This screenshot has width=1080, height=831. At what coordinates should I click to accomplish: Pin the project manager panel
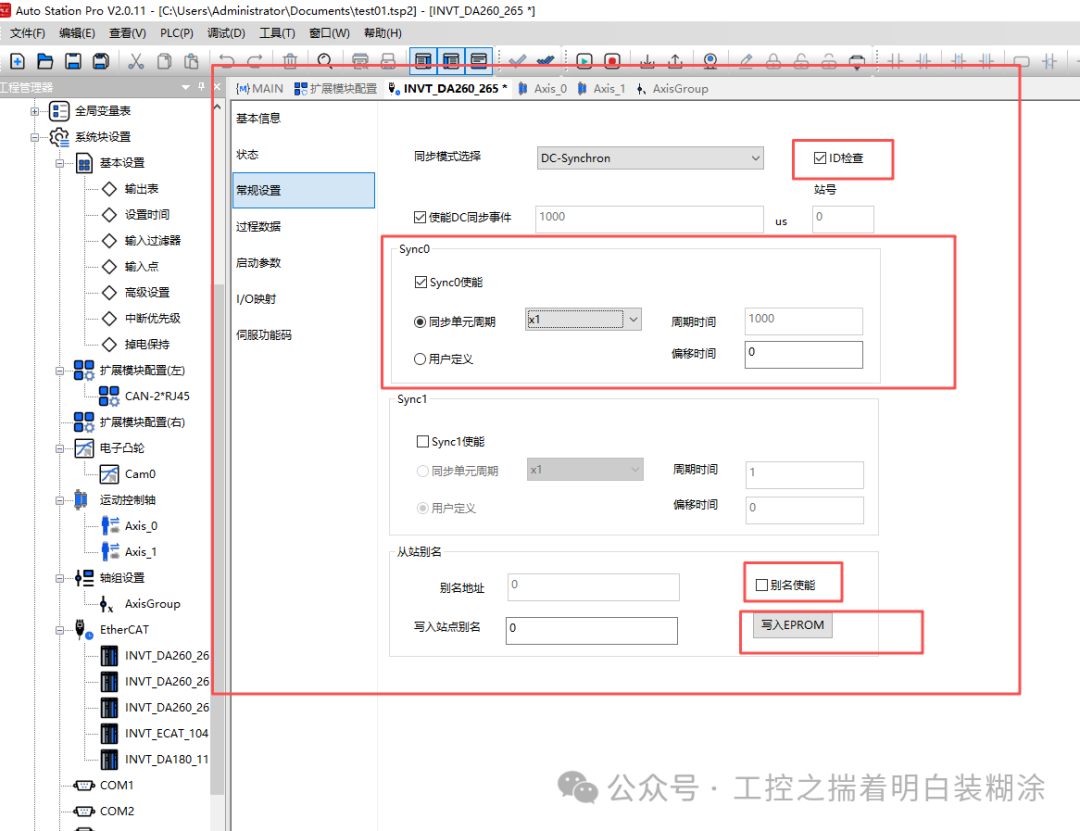coord(201,87)
